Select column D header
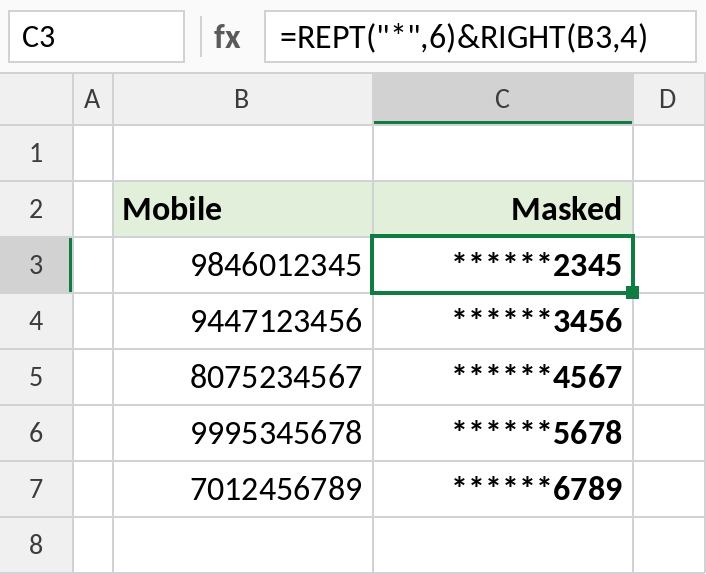The width and height of the screenshot is (706, 574). click(669, 99)
